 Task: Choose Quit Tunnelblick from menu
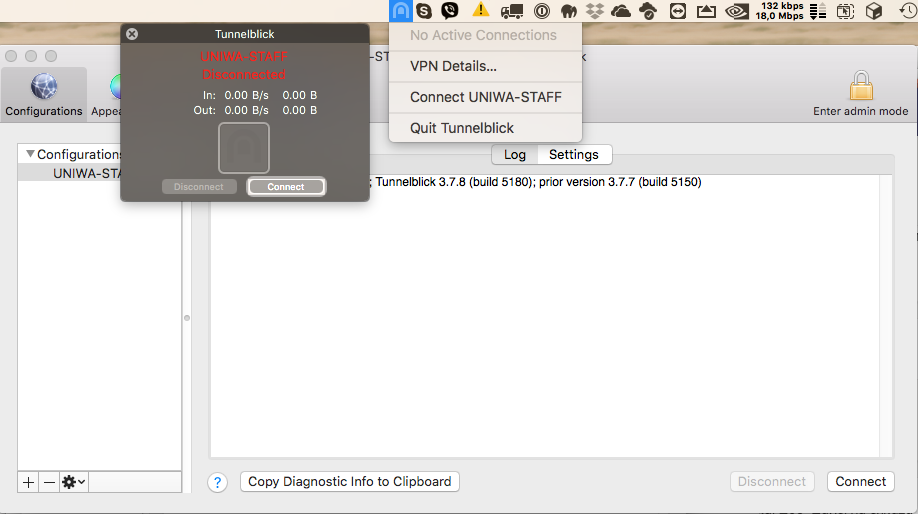coord(485,128)
